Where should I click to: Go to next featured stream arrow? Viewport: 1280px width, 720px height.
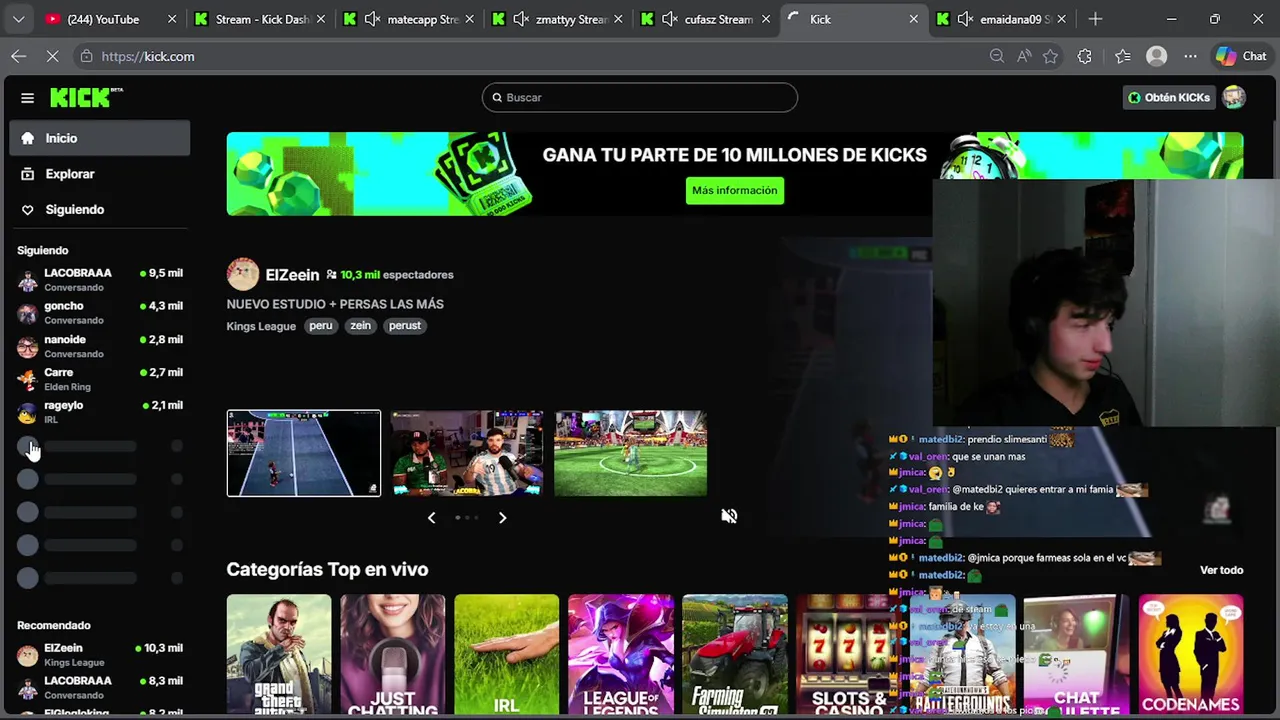click(502, 517)
